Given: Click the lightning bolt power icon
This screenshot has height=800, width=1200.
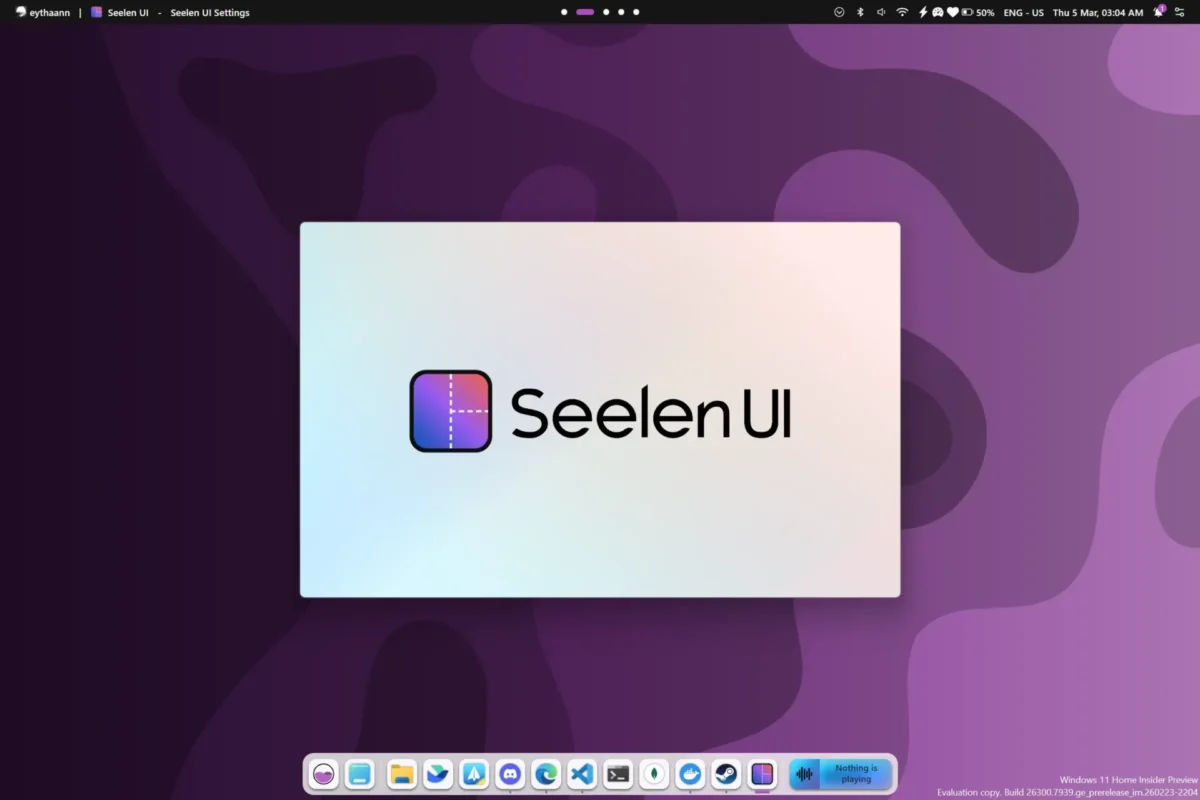Looking at the screenshot, I should coord(923,12).
